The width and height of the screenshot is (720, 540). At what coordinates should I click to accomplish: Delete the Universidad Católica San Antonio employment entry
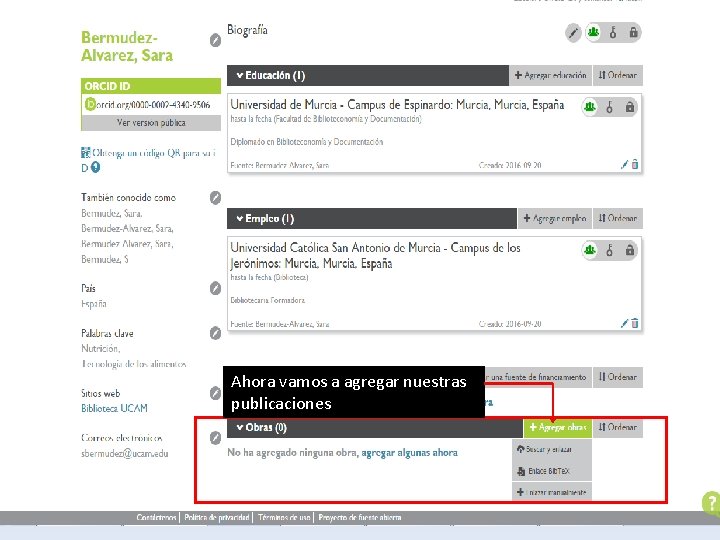pyautogui.click(x=635, y=323)
